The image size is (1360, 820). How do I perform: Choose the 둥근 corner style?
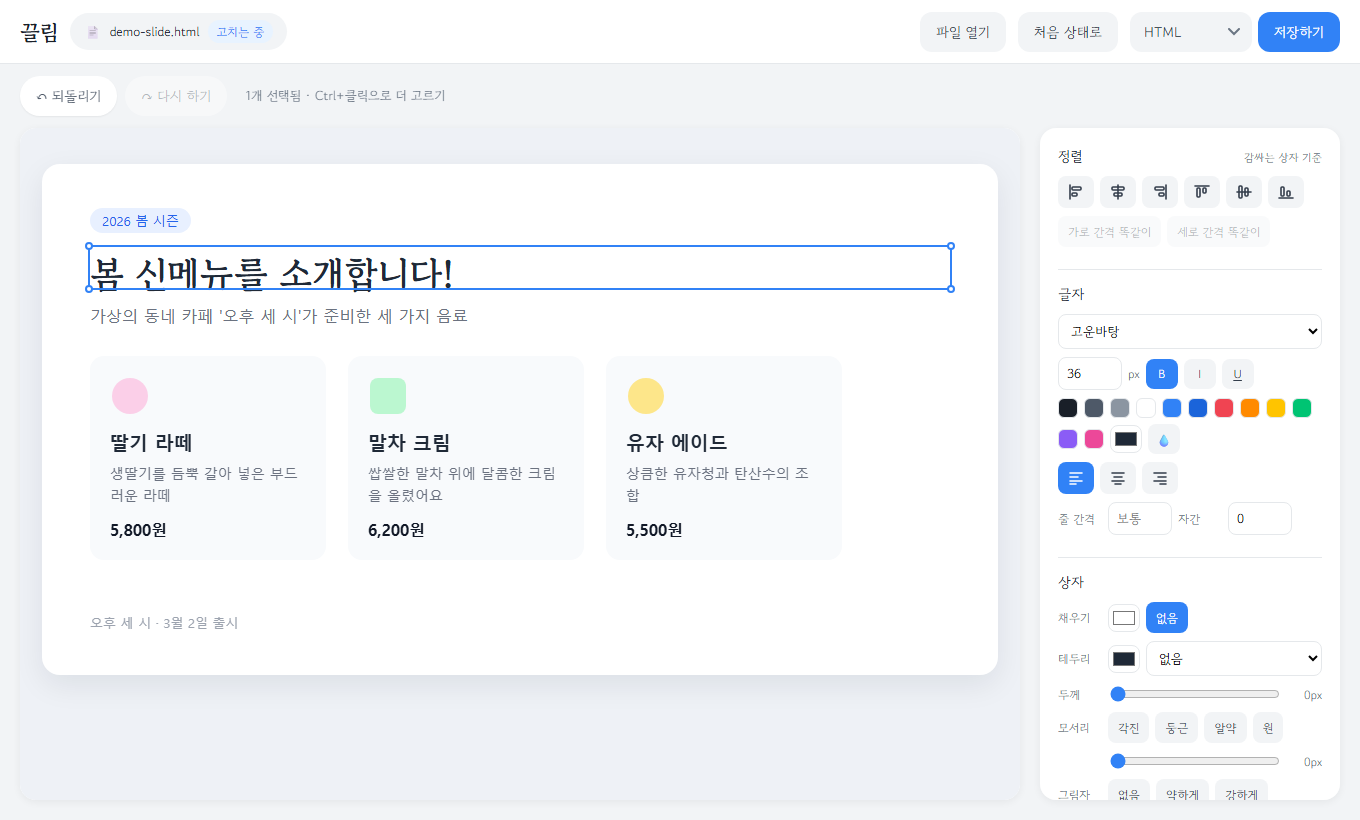[1177, 728]
